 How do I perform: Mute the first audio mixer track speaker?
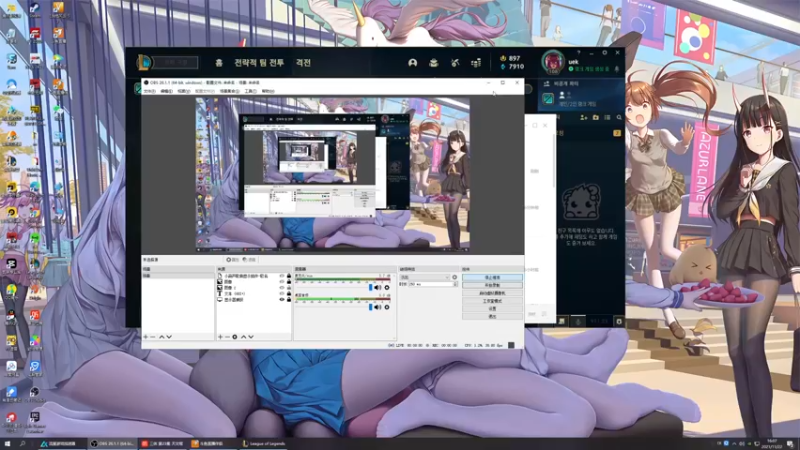pos(378,288)
